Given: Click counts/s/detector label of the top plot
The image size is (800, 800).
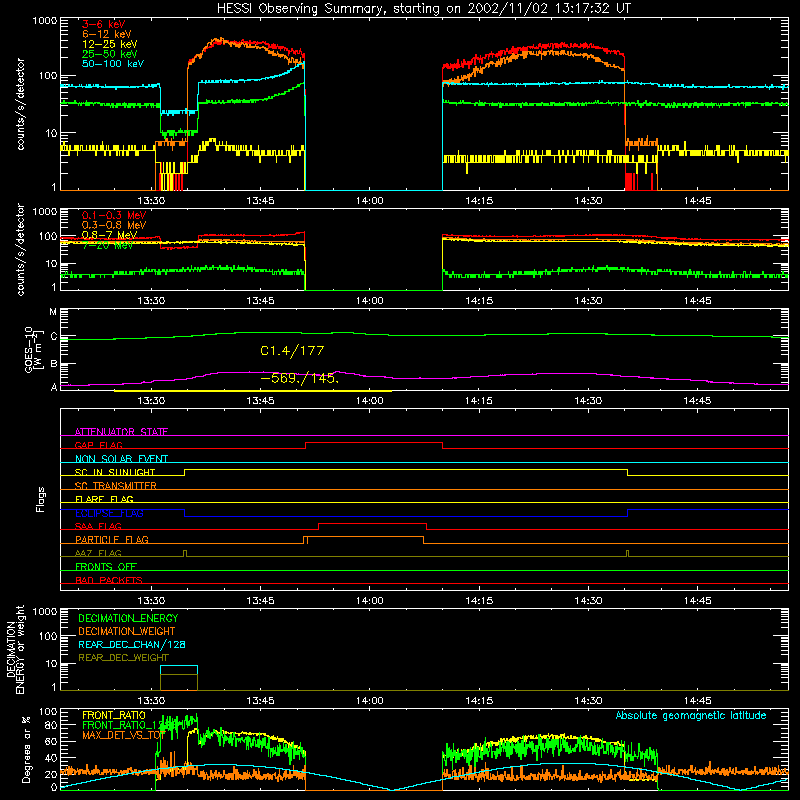Looking at the screenshot, I should [20, 104].
